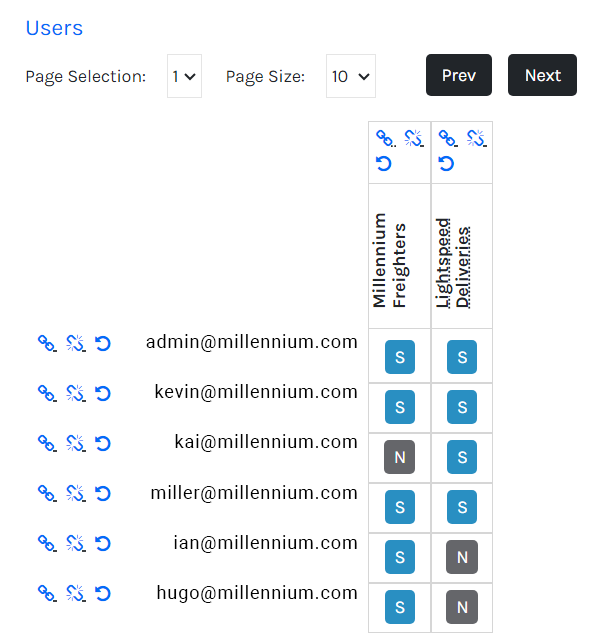Toggle miller's Lightspeed Deliveries S badge
Image resolution: width=600 pixels, height=644 pixels.
click(x=462, y=507)
